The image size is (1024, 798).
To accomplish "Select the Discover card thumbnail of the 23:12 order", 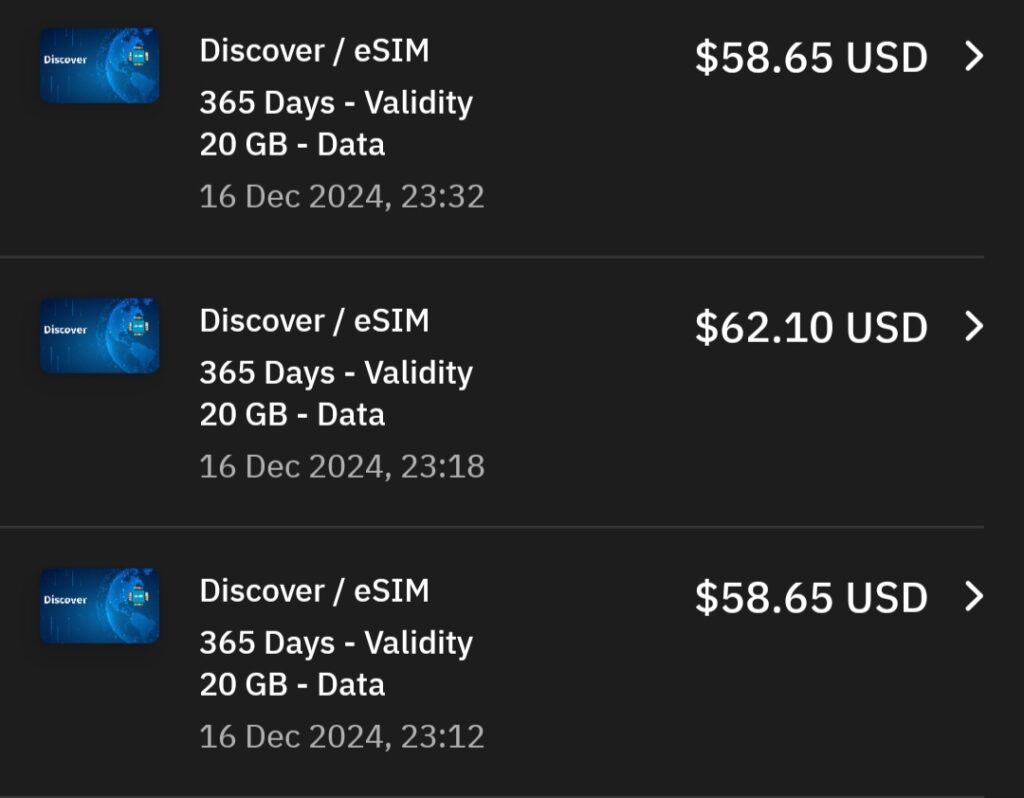I will point(99,605).
